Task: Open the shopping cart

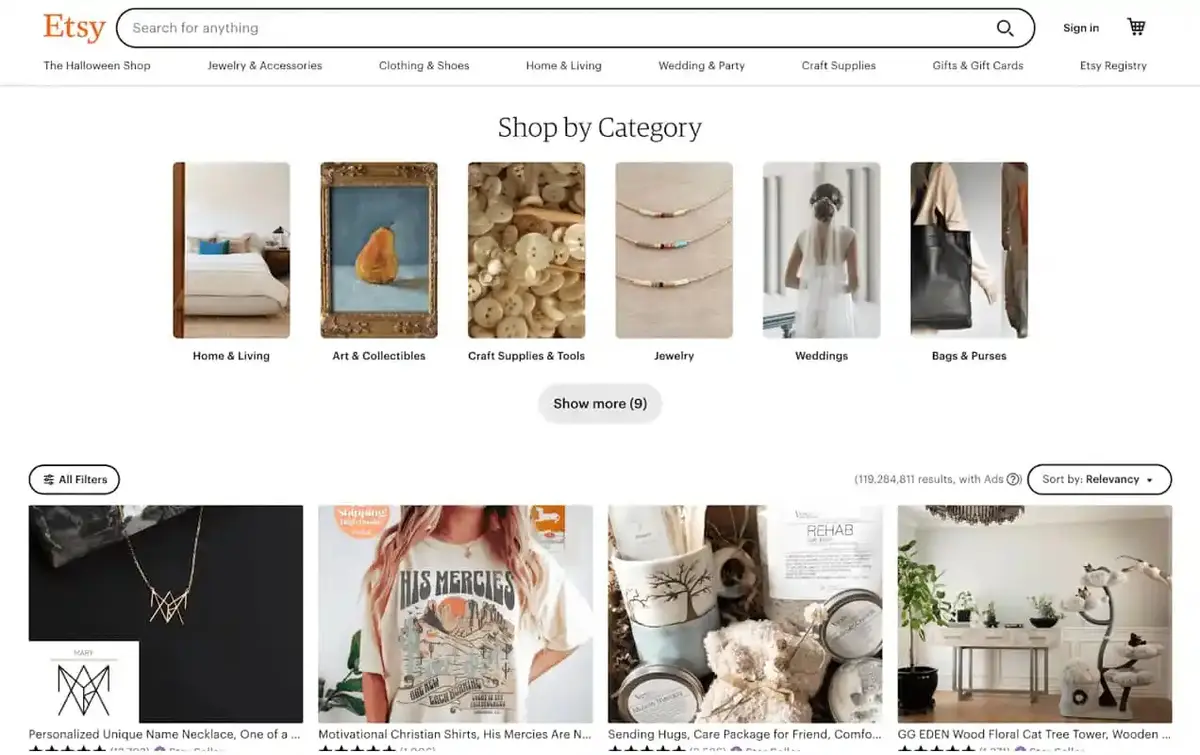Action: coord(1136,26)
